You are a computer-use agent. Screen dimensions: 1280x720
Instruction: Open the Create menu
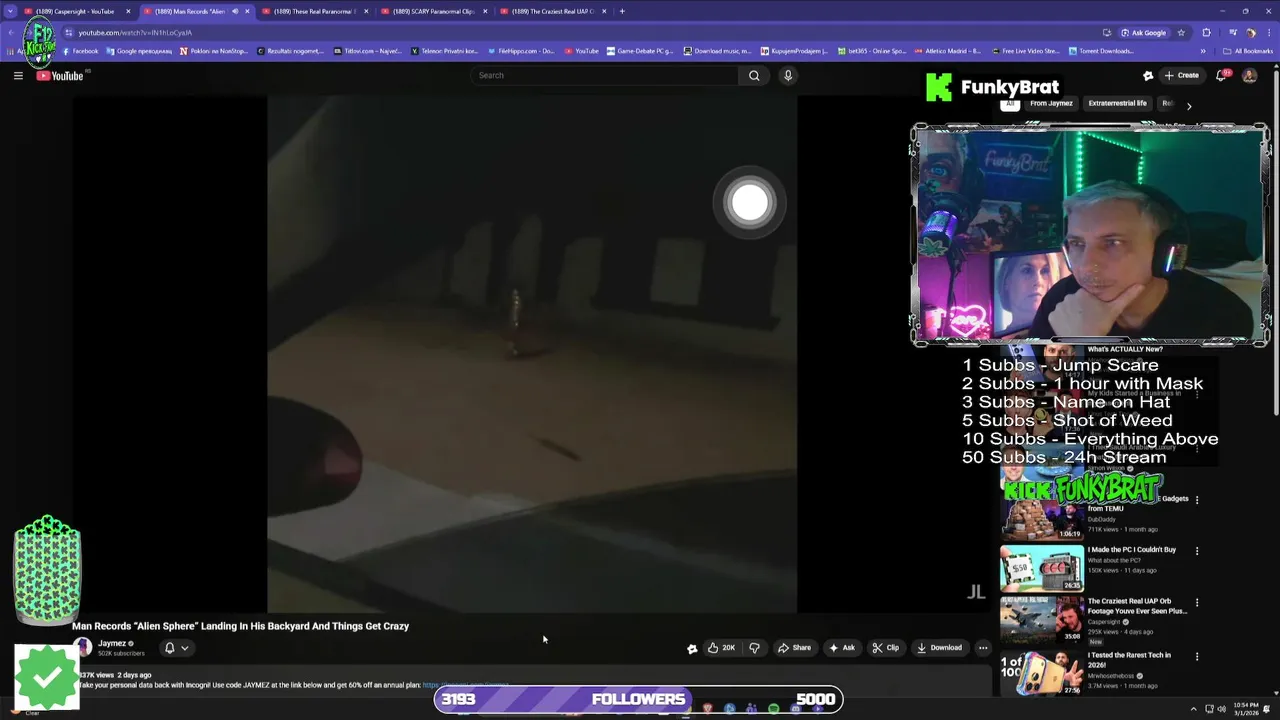1182,75
